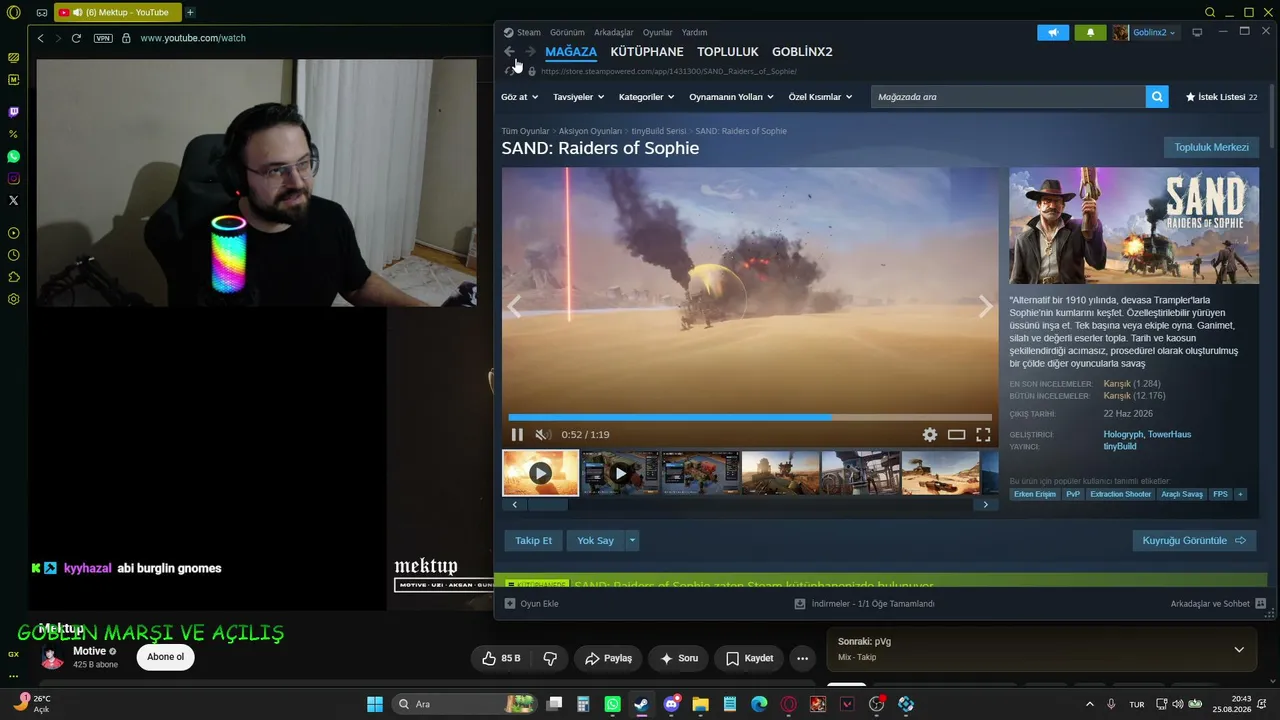
Task: Open the Steam announcements megaphone button
Action: 1053,32
